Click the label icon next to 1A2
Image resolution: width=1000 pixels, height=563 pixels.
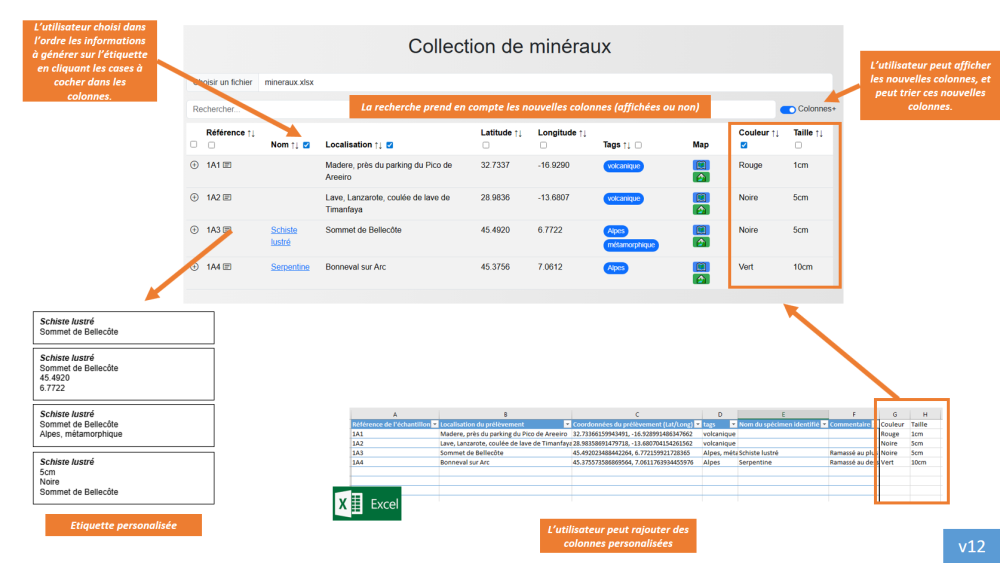tap(227, 198)
